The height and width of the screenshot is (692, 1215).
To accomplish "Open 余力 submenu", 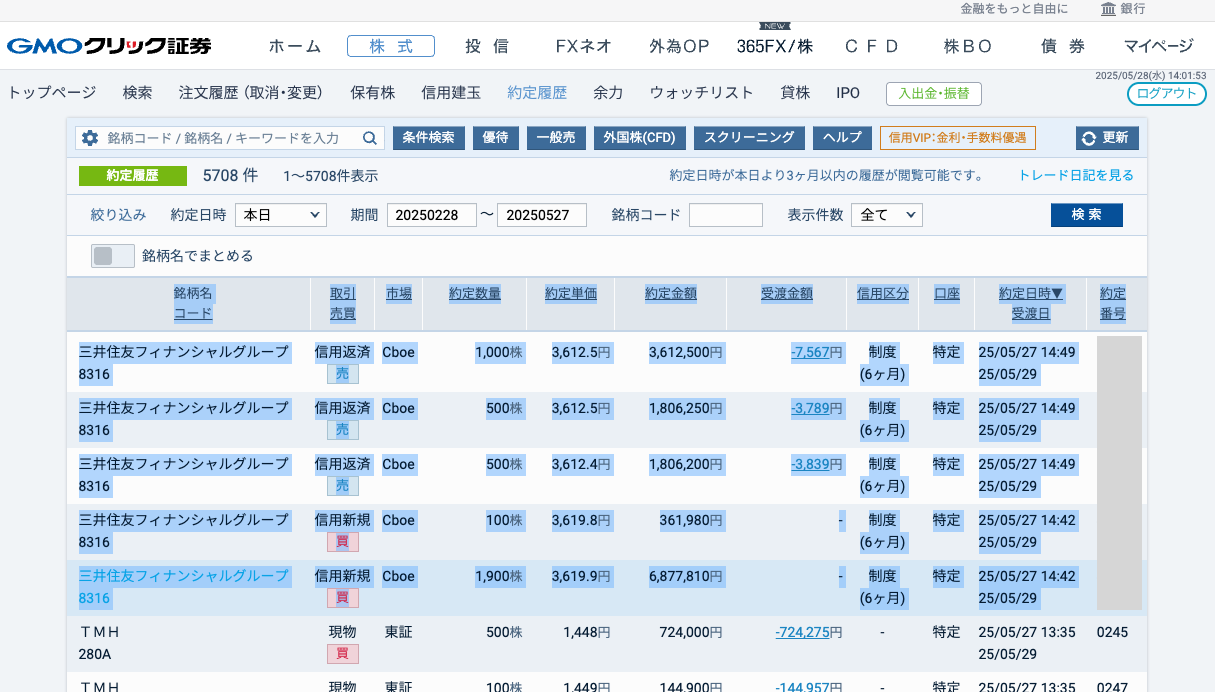I will coord(608,93).
